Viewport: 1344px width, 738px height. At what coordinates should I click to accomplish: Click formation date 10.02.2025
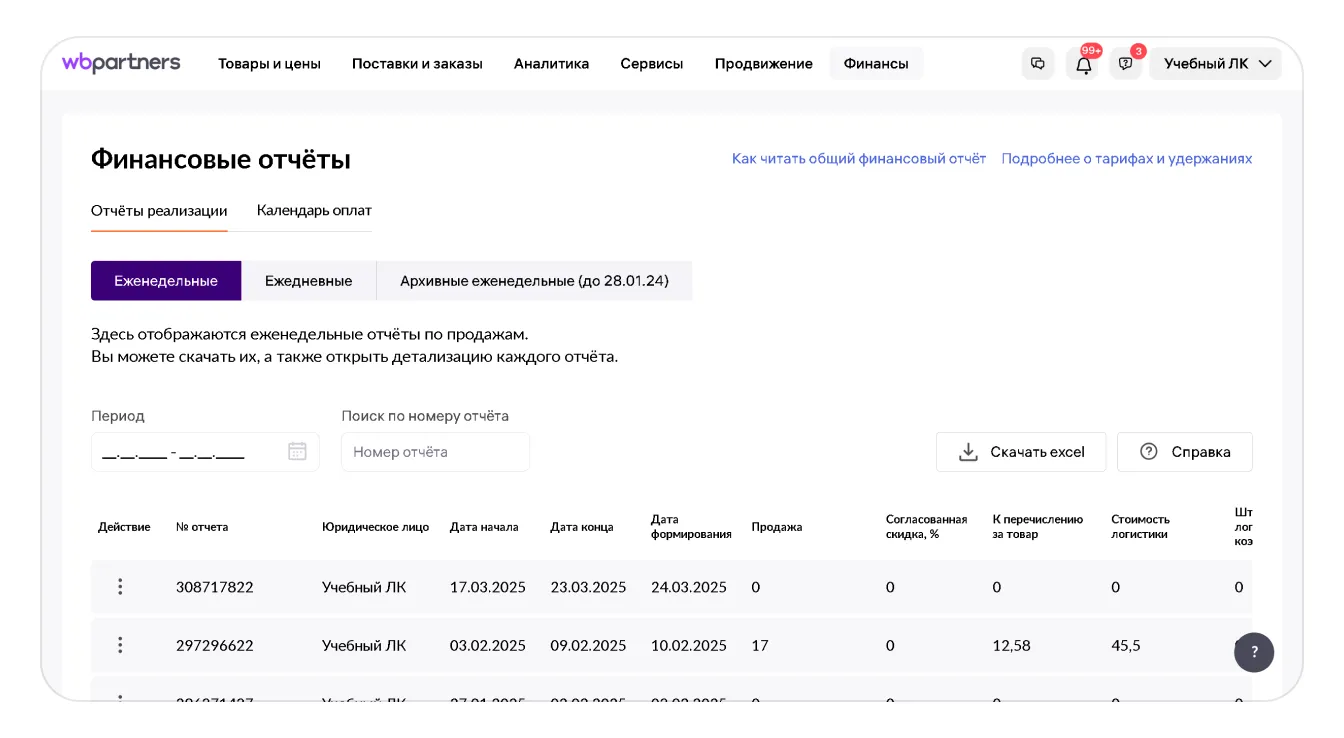[x=689, y=645]
